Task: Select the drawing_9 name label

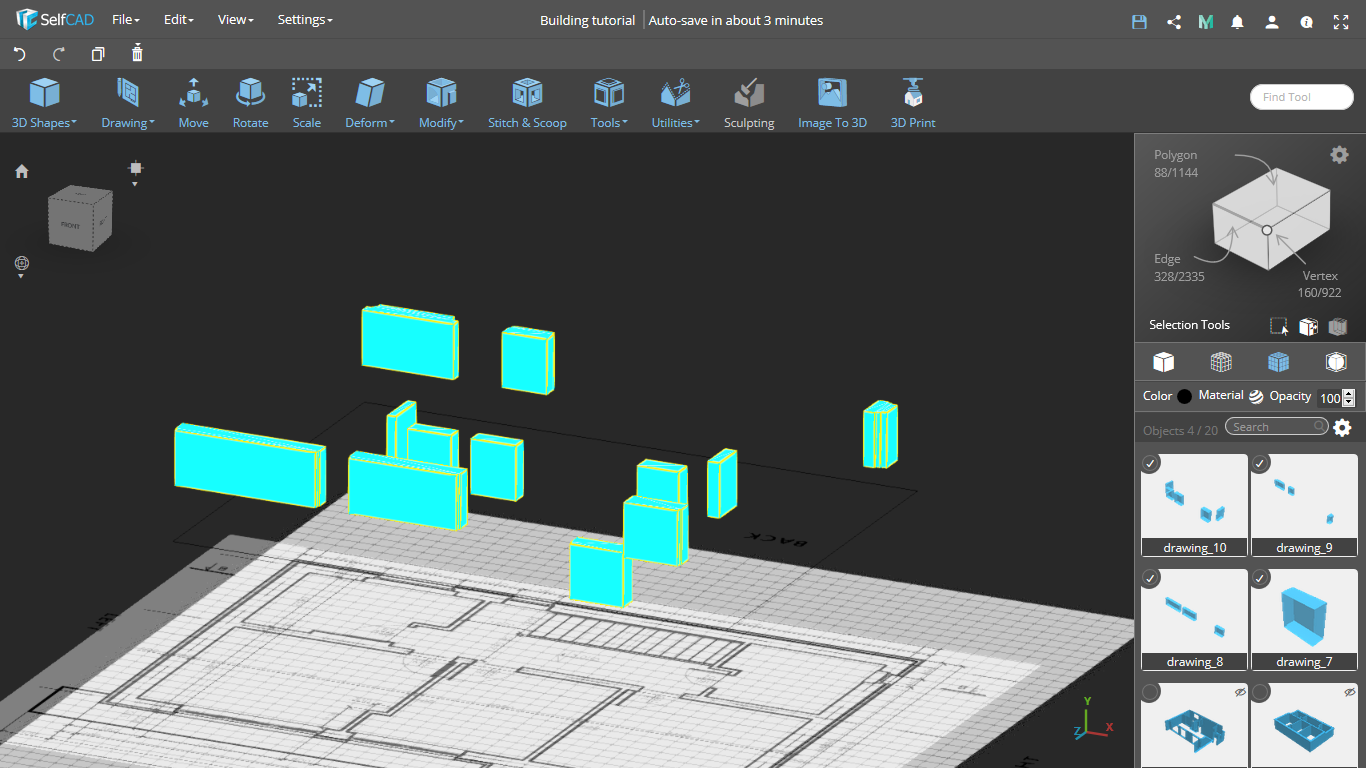Action: coord(1304,547)
